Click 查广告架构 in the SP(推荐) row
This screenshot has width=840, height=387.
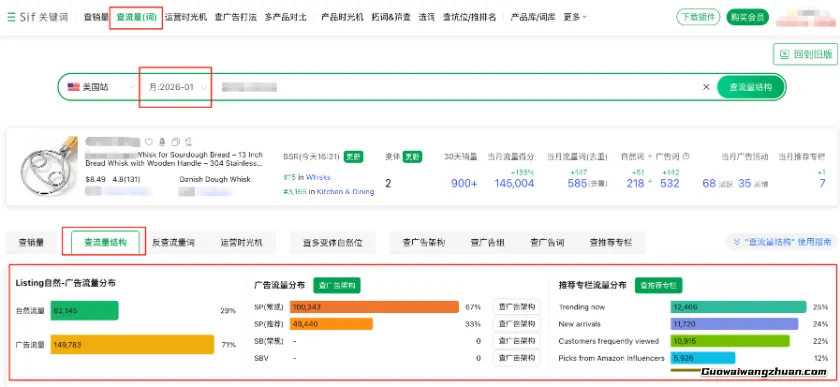click(516, 324)
